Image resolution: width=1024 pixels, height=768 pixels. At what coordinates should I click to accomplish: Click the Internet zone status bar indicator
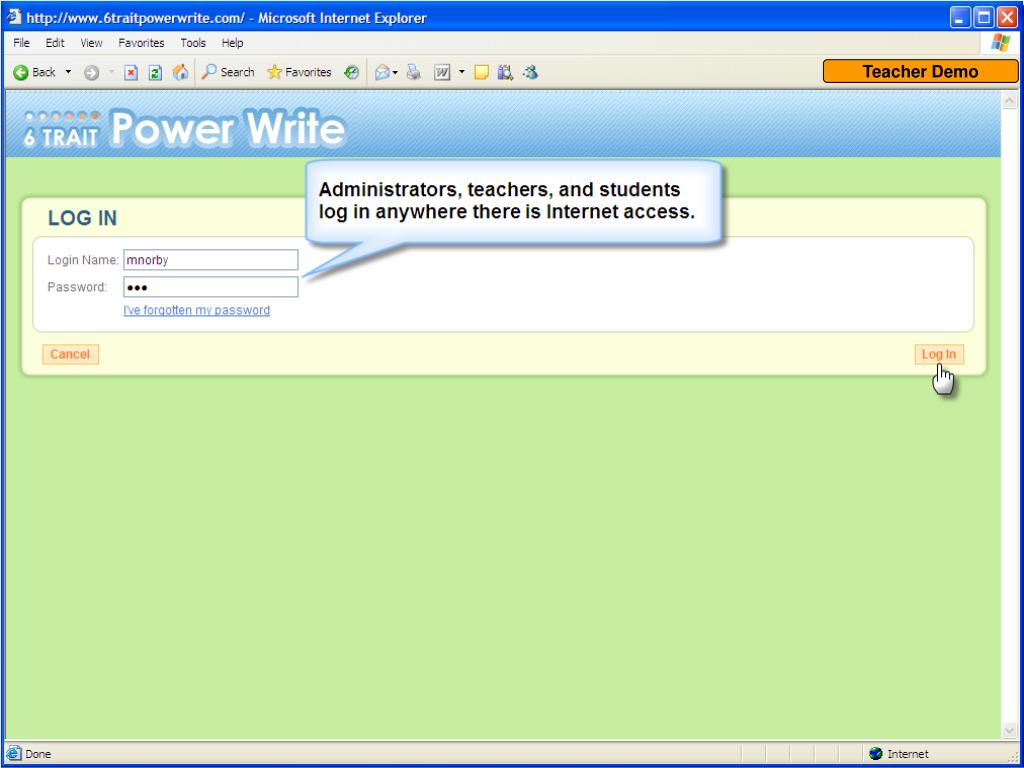pyautogui.click(x=899, y=754)
